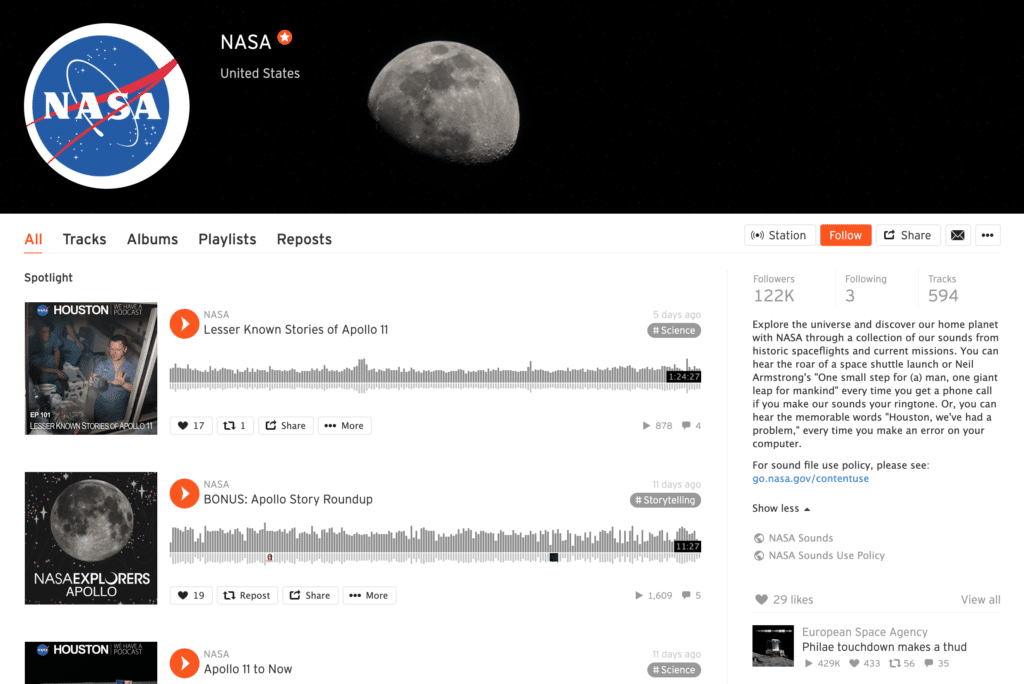Switch to the Playlists tab
1024x684 pixels.
[227, 239]
